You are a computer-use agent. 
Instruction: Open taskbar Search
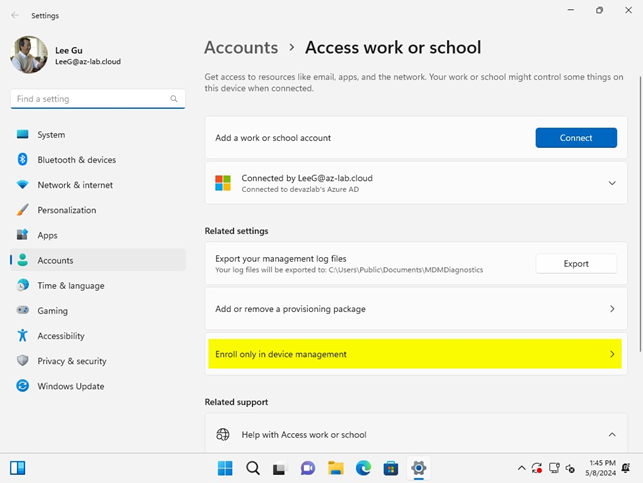(x=253, y=468)
